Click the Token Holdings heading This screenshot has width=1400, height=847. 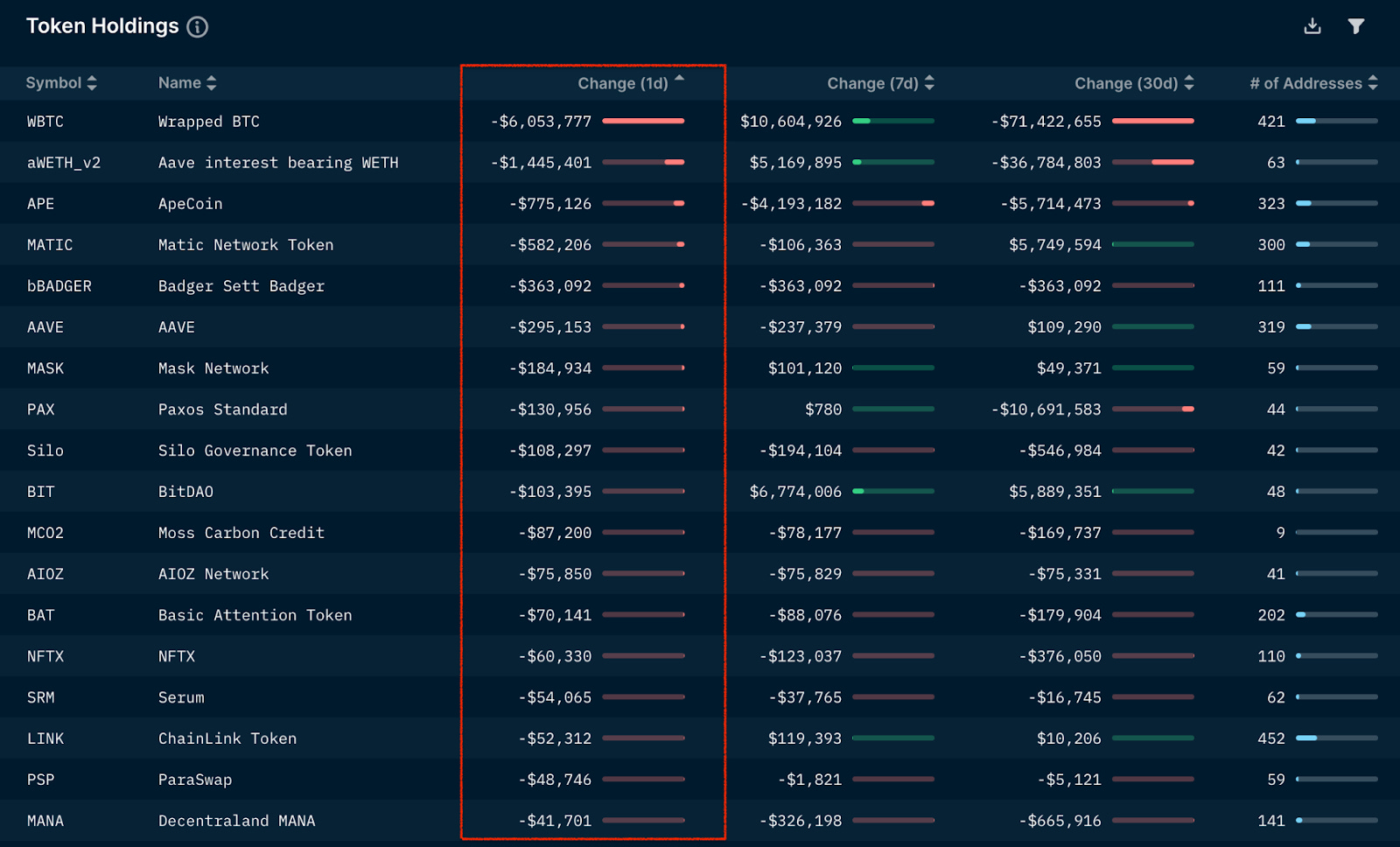[102, 26]
